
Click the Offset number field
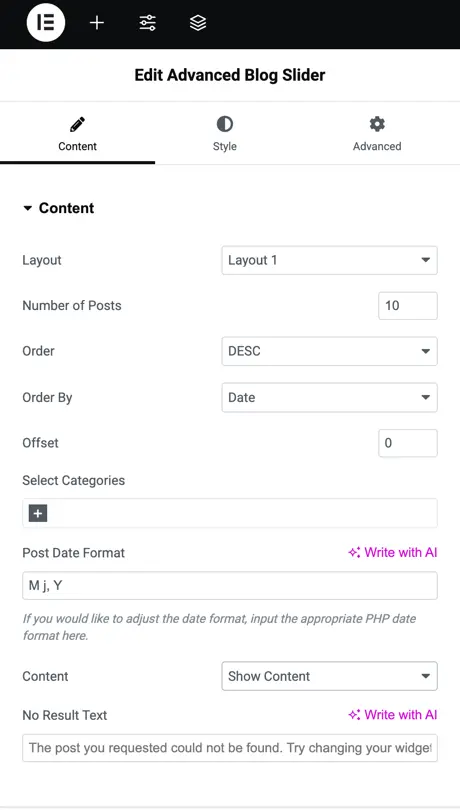[x=408, y=443]
